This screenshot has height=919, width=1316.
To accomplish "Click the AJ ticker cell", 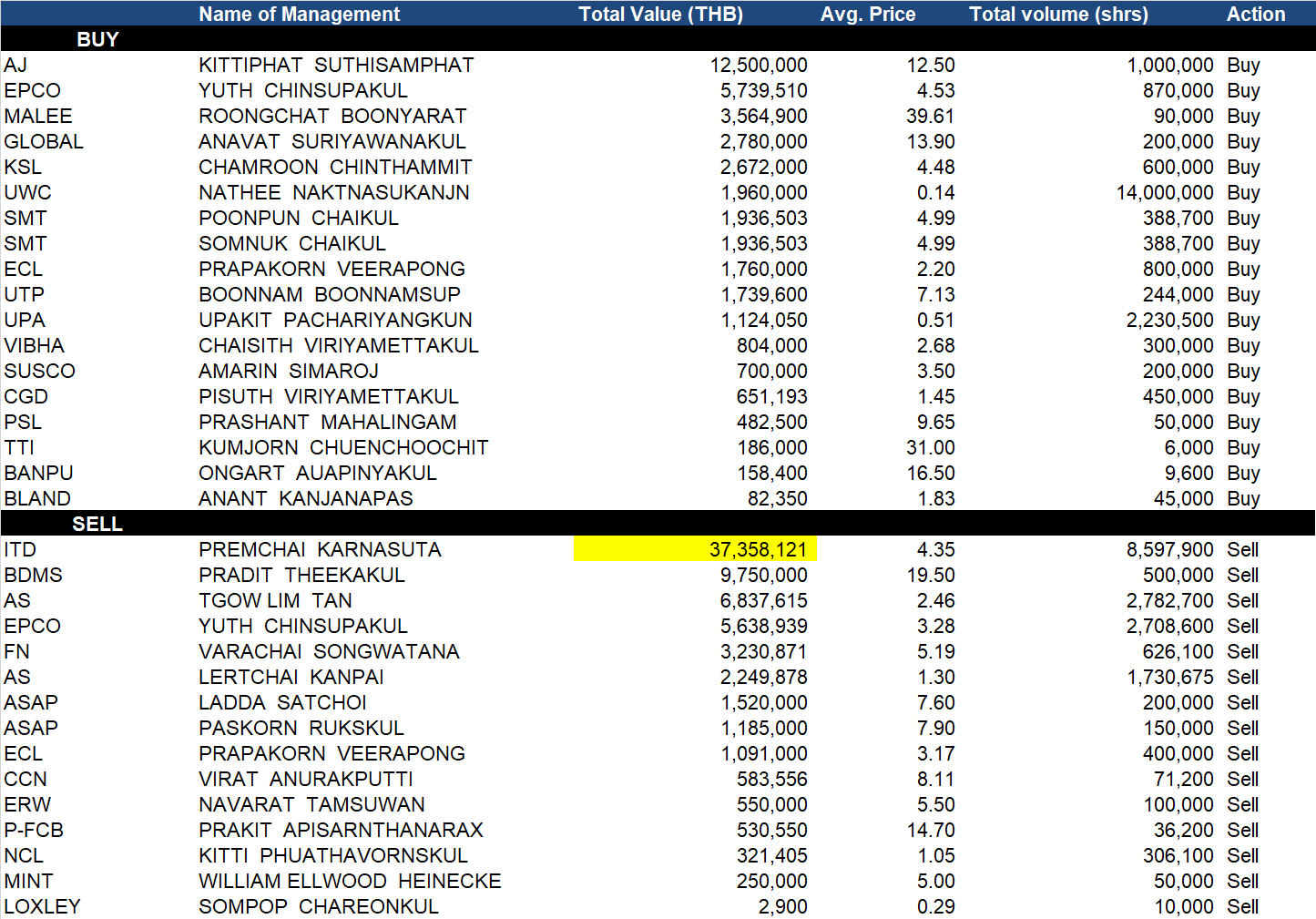I will pyautogui.click(x=15, y=65).
